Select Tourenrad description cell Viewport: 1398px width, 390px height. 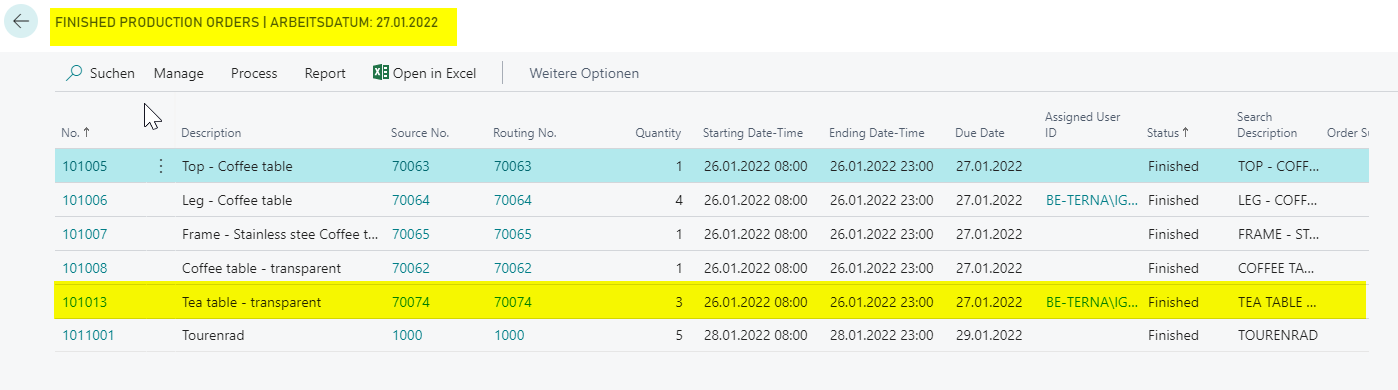213,336
